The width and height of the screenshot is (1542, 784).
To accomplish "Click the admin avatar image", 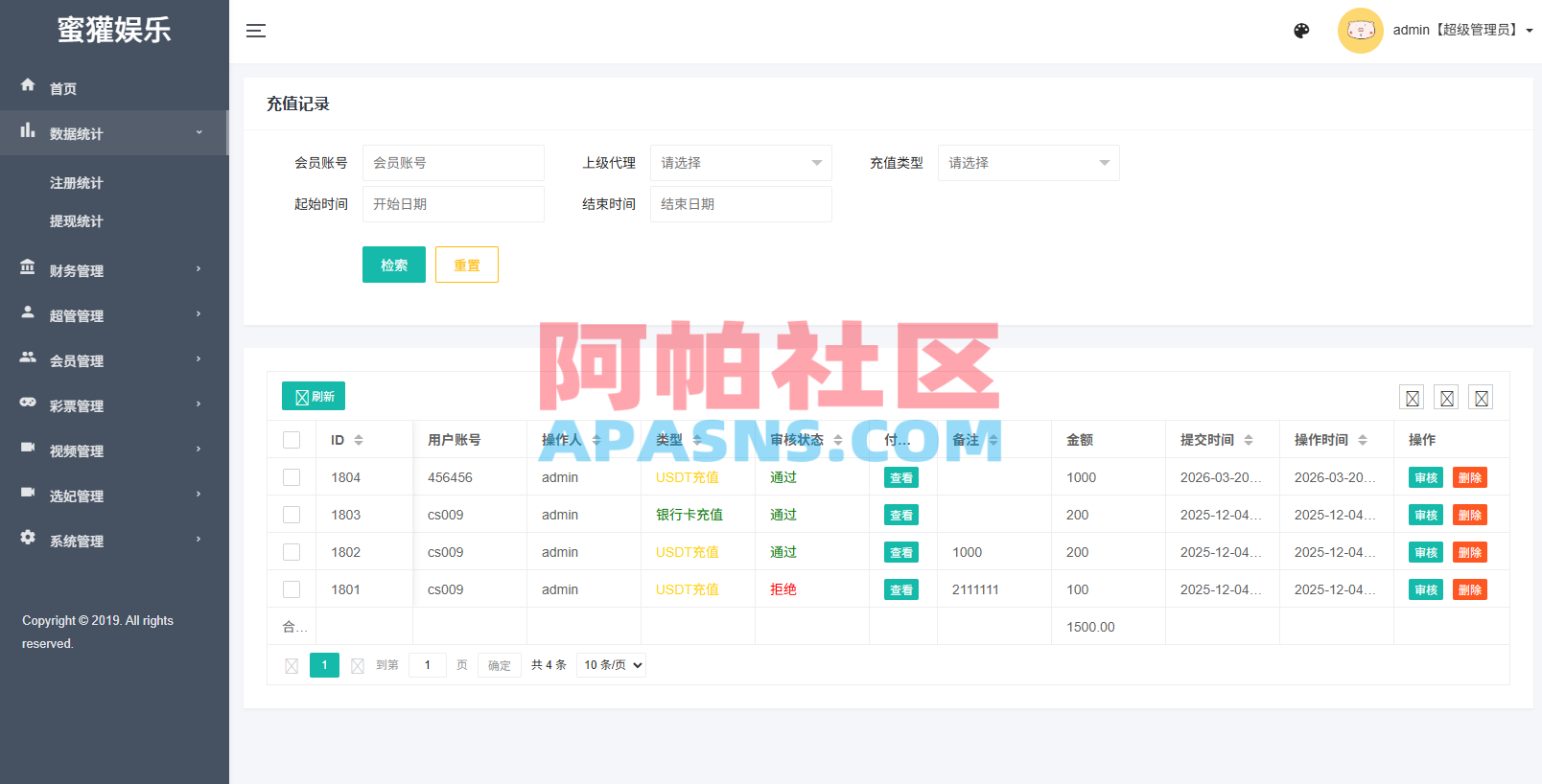I will coord(1360,31).
